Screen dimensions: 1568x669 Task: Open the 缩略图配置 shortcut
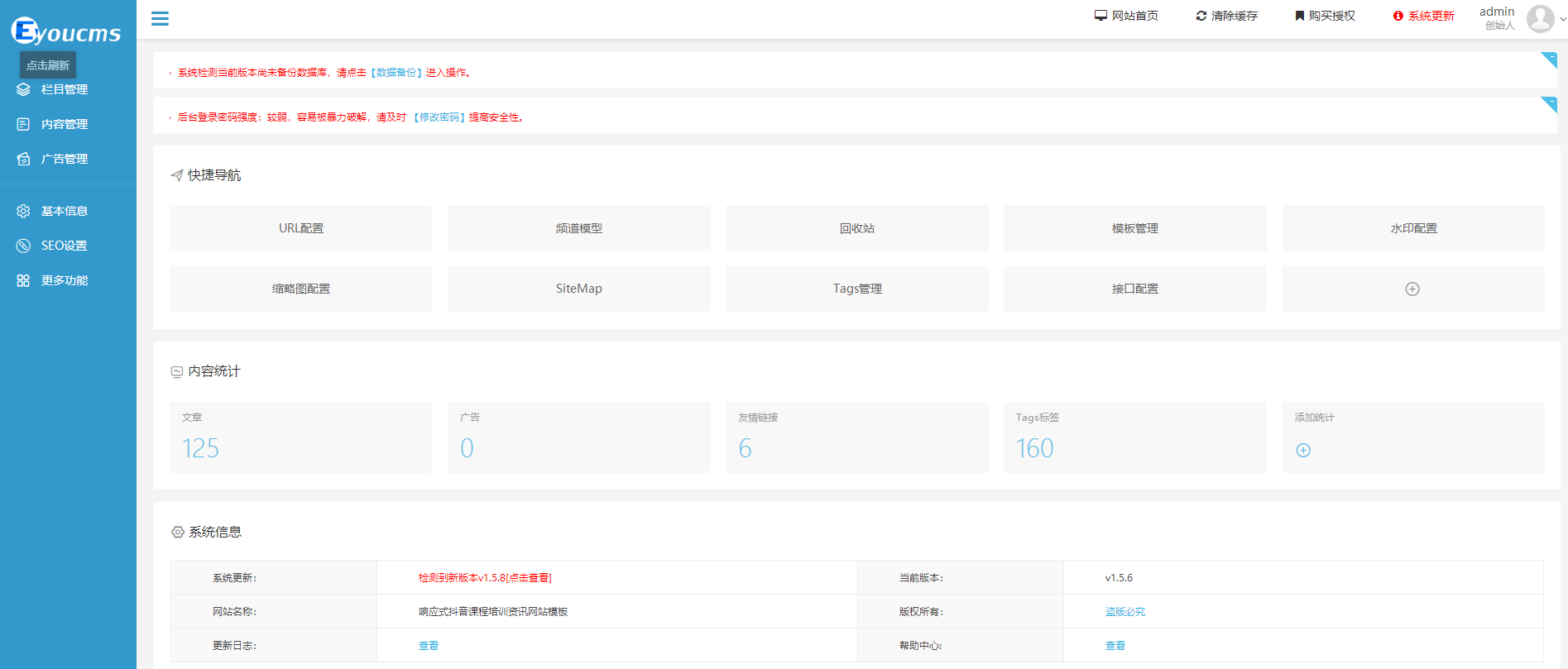[x=300, y=289]
